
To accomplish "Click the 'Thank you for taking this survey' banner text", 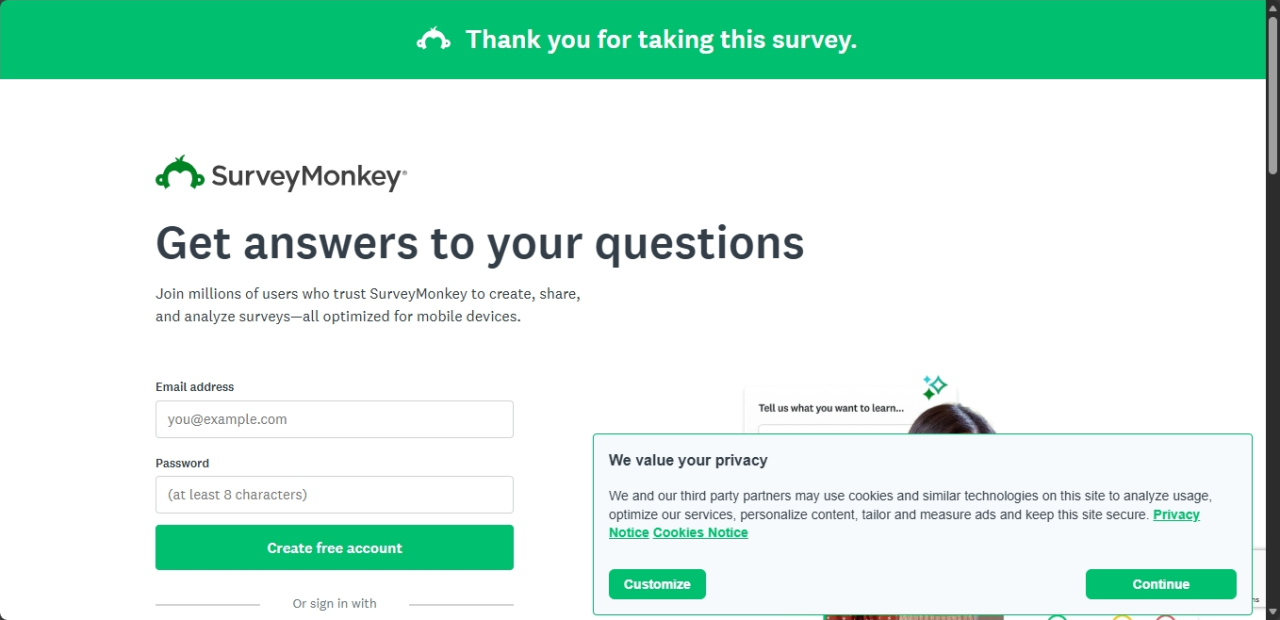I will click(x=661, y=40).
